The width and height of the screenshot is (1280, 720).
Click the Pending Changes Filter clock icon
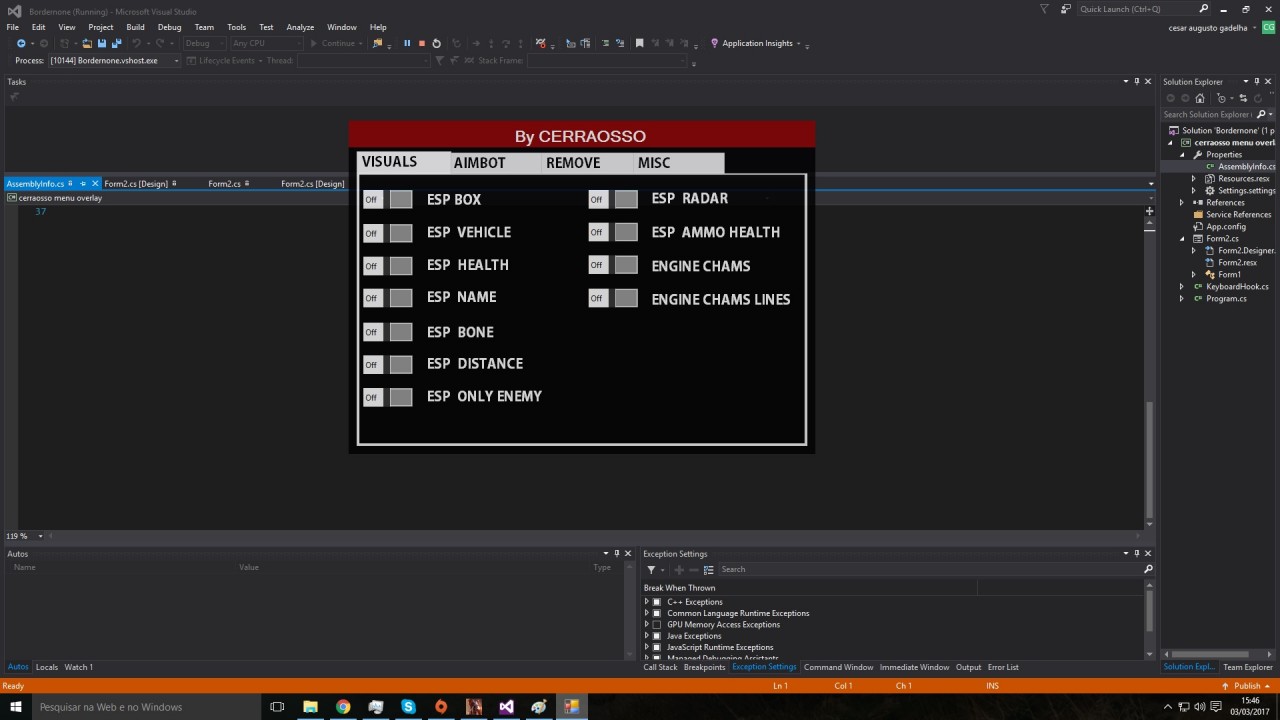(1219, 98)
